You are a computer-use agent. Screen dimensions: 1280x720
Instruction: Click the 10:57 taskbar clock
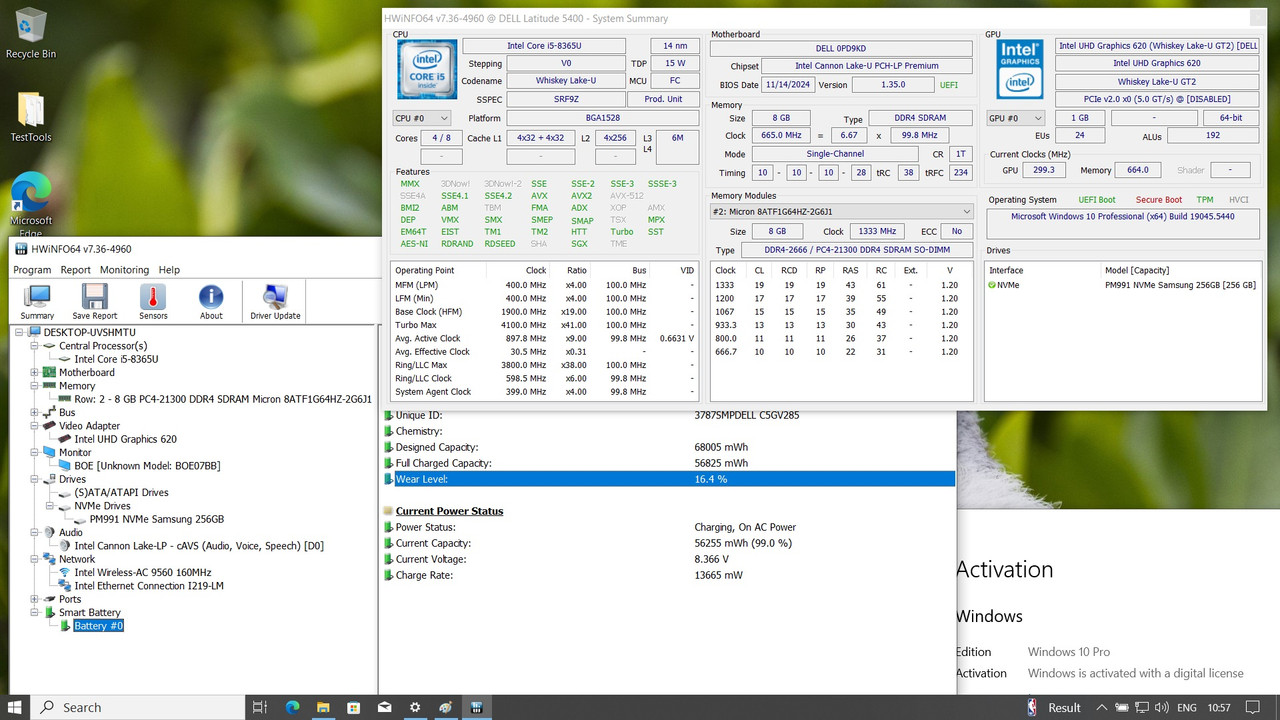click(x=1219, y=707)
